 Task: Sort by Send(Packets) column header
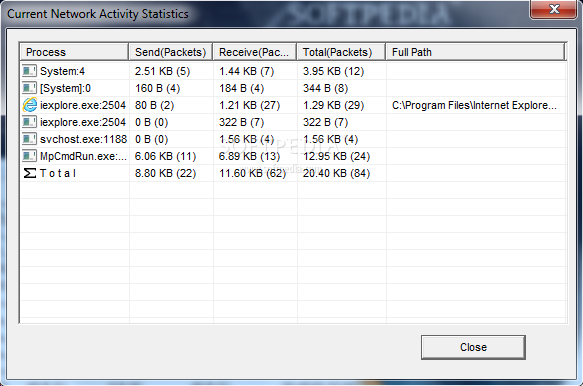point(171,52)
